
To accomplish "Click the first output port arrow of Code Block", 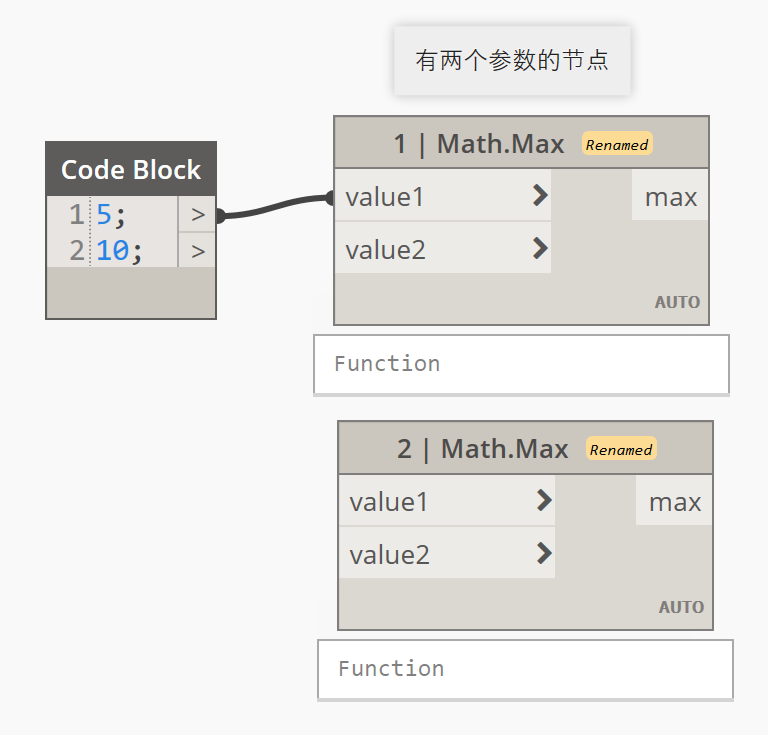I will 197,214.
